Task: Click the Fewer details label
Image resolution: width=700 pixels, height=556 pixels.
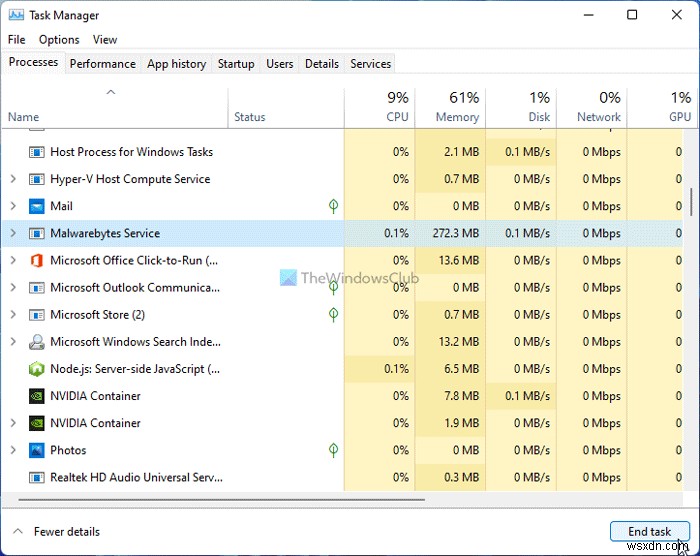Action: (67, 532)
